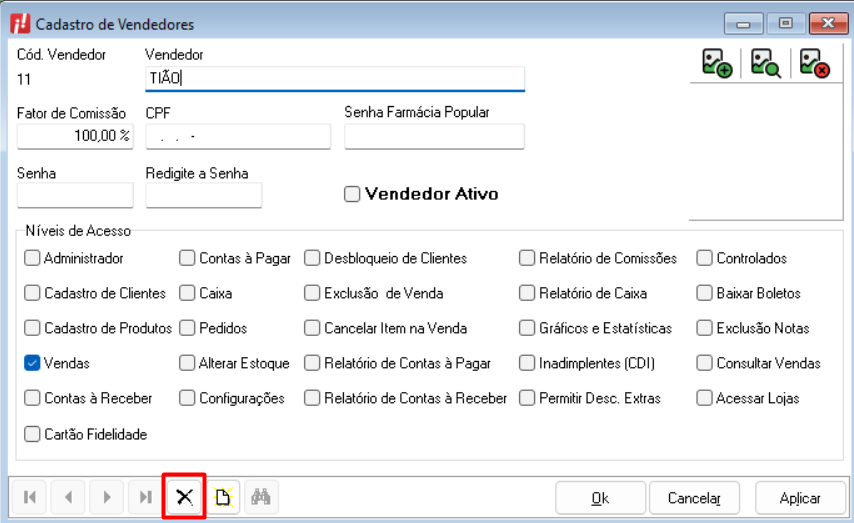This screenshot has width=854, height=523.
Task: Tick the Cartão Fidelidade checkbox
Action: 32,434
